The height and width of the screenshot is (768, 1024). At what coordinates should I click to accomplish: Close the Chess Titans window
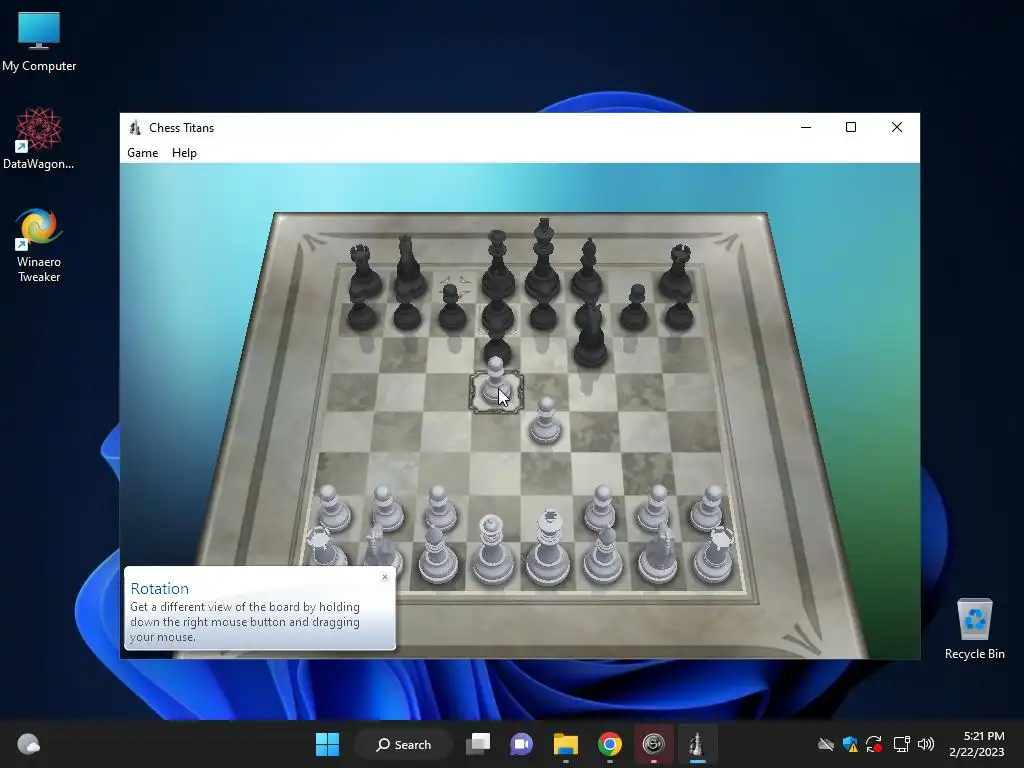(897, 127)
